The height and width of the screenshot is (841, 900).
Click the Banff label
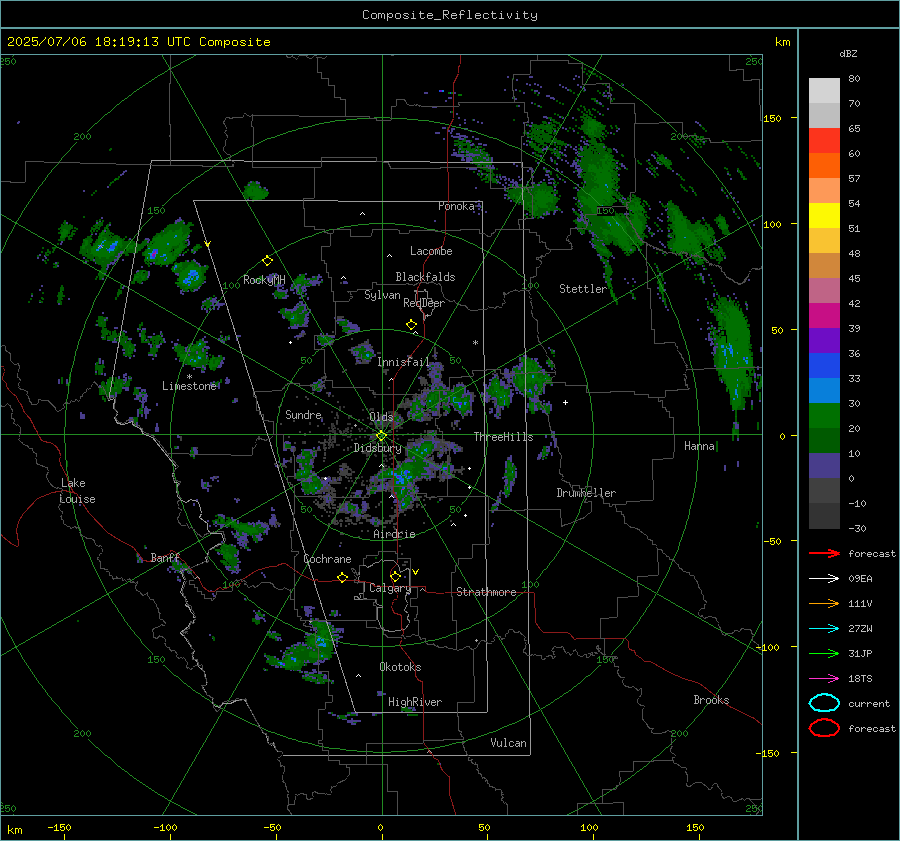pos(165,557)
